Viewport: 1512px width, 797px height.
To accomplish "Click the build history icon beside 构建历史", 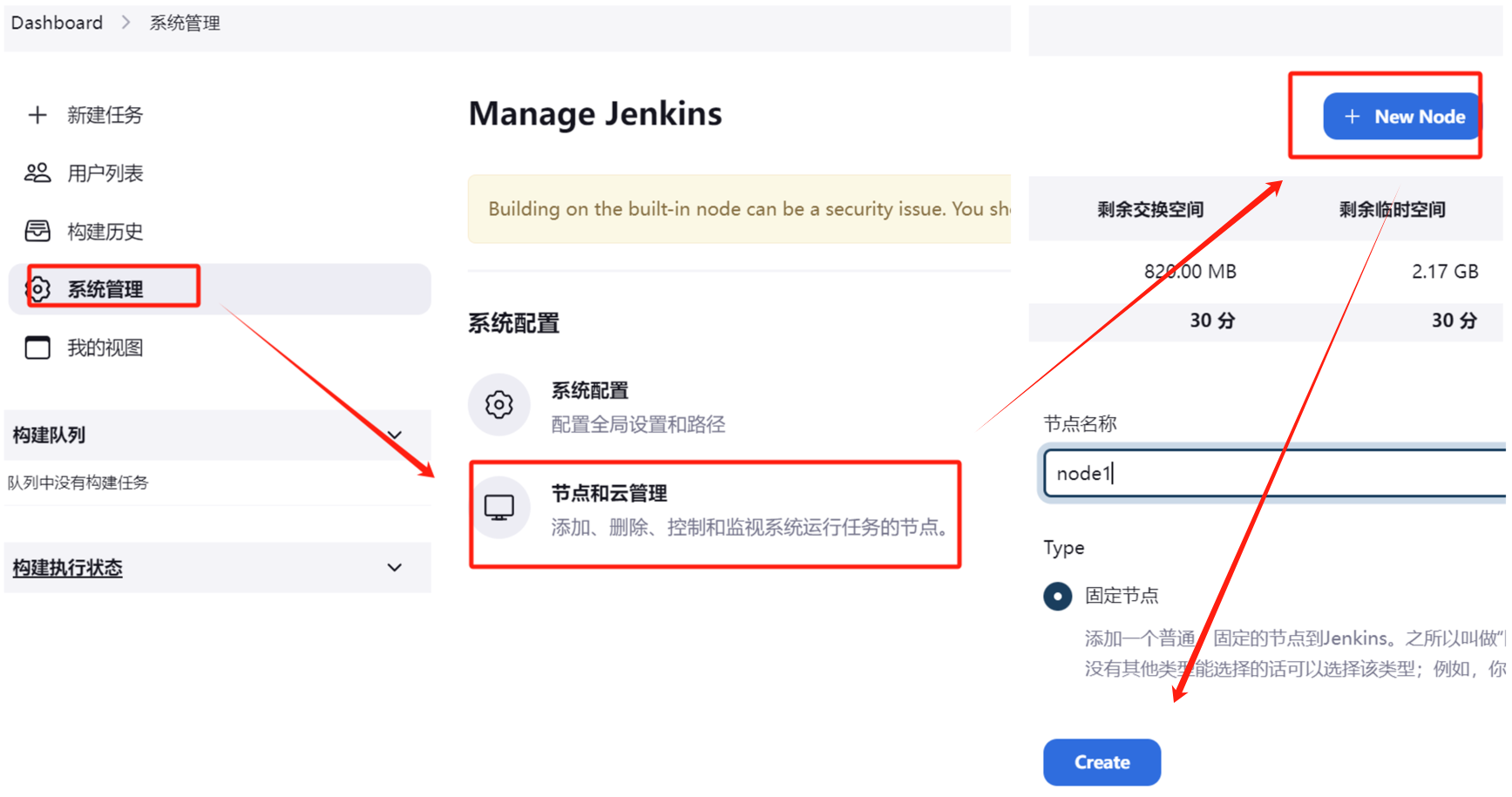I will tap(37, 231).
